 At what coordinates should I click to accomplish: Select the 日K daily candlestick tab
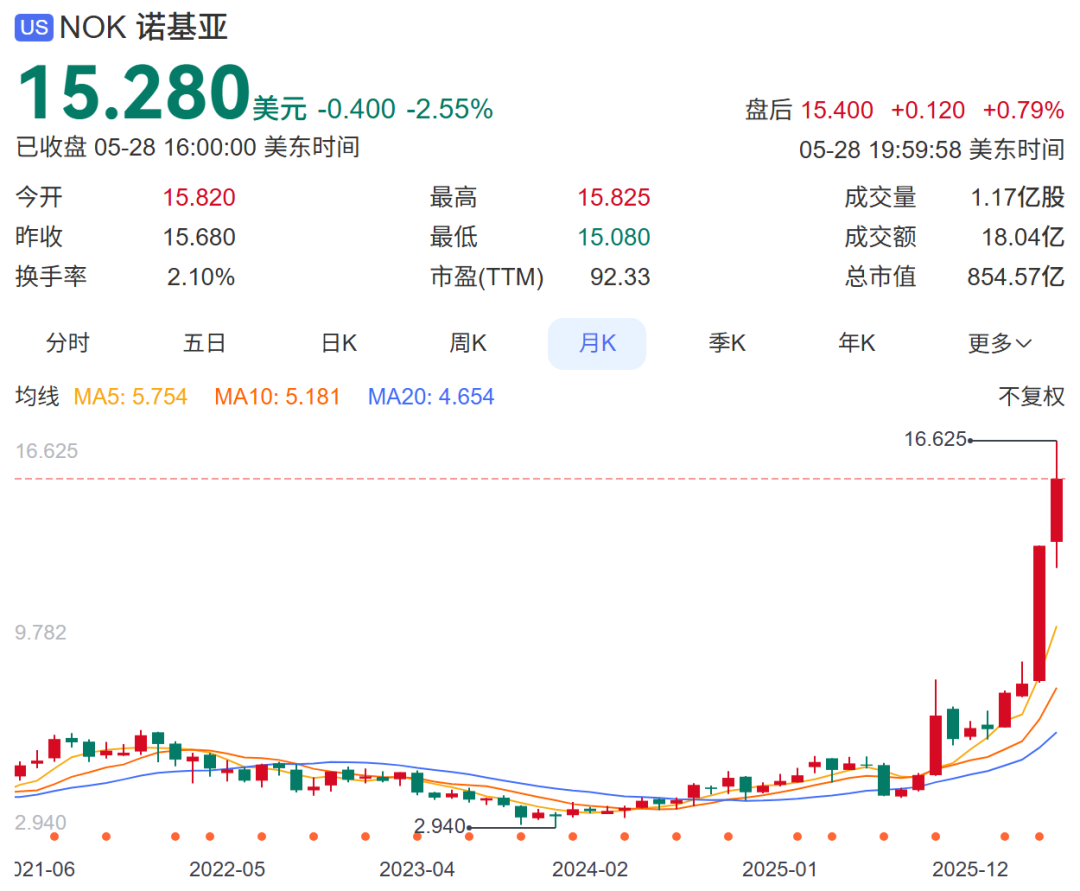click(339, 343)
